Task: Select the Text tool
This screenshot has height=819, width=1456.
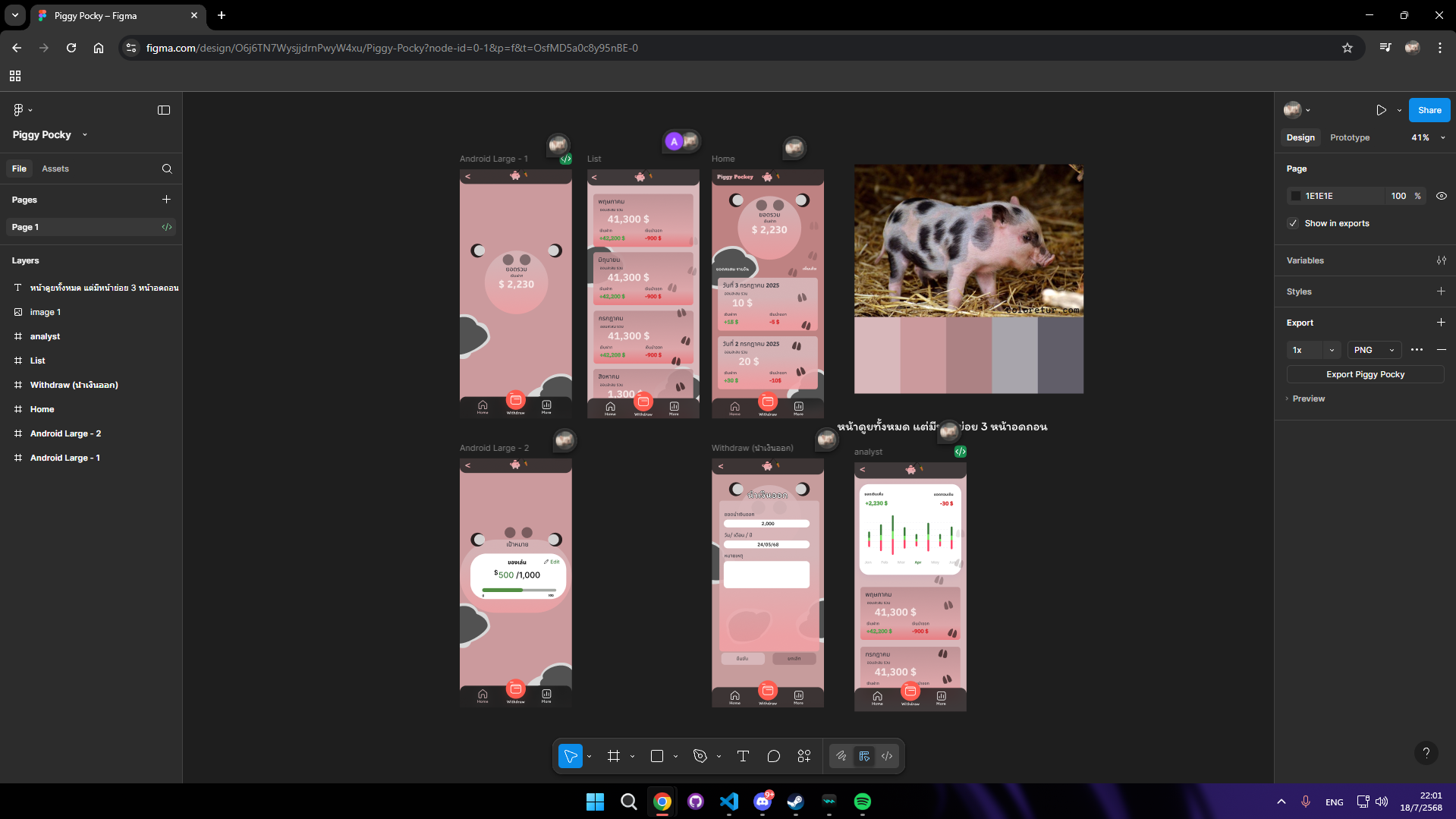Action: click(x=743, y=756)
